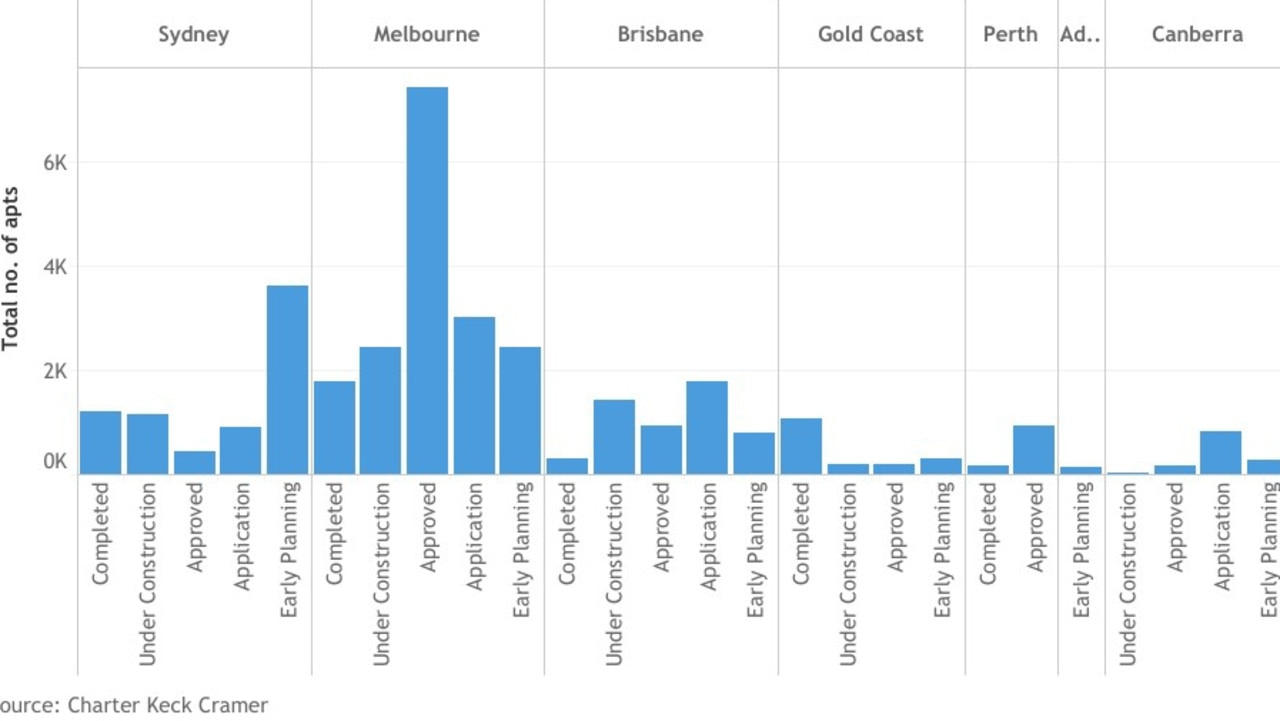Viewport: 1280px width, 721px height.
Task: Click Perth's Completed axis label
Action: [x=988, y=534]
